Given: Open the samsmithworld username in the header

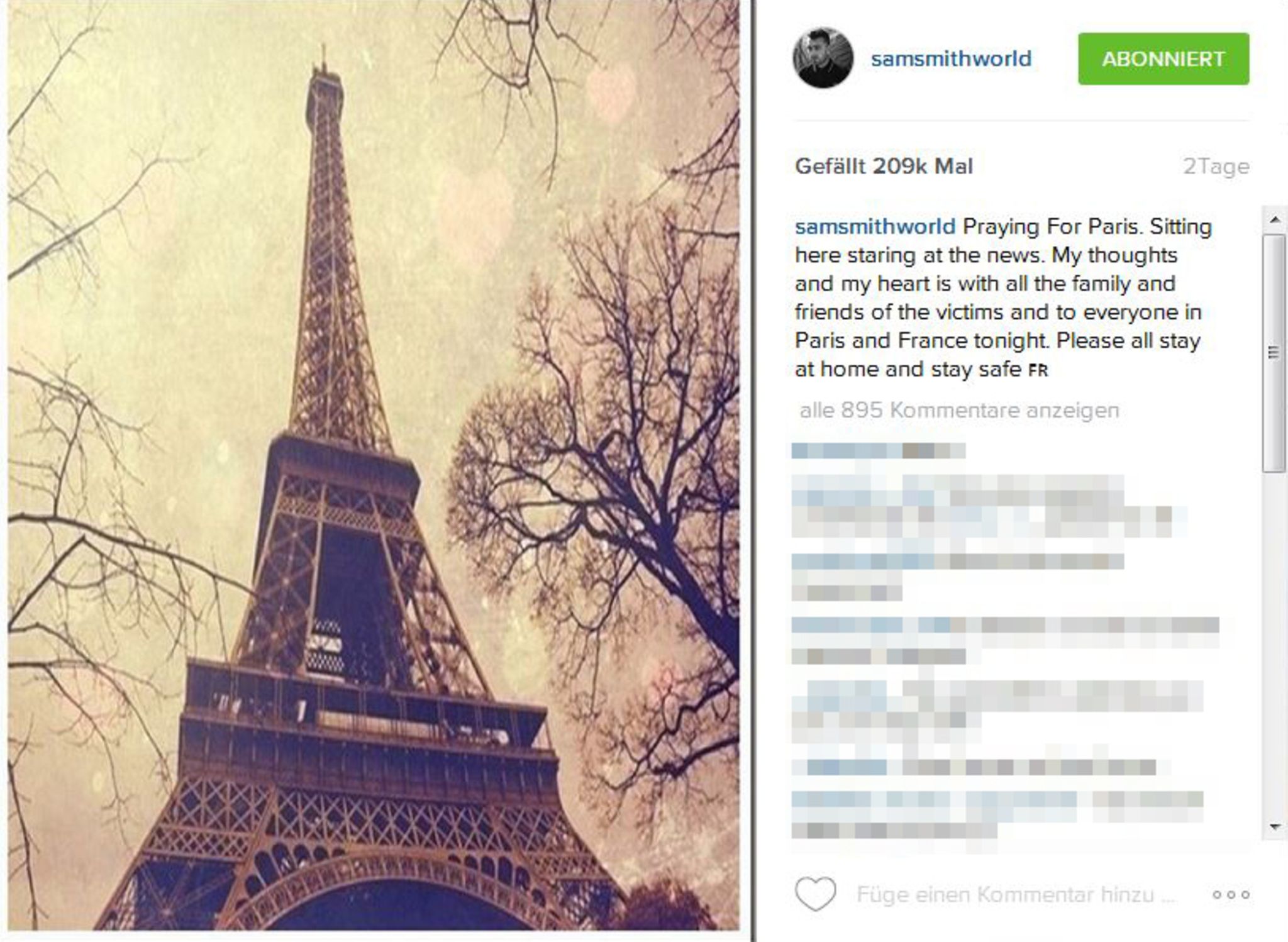Looking at the screenshot, I should 951,58.
